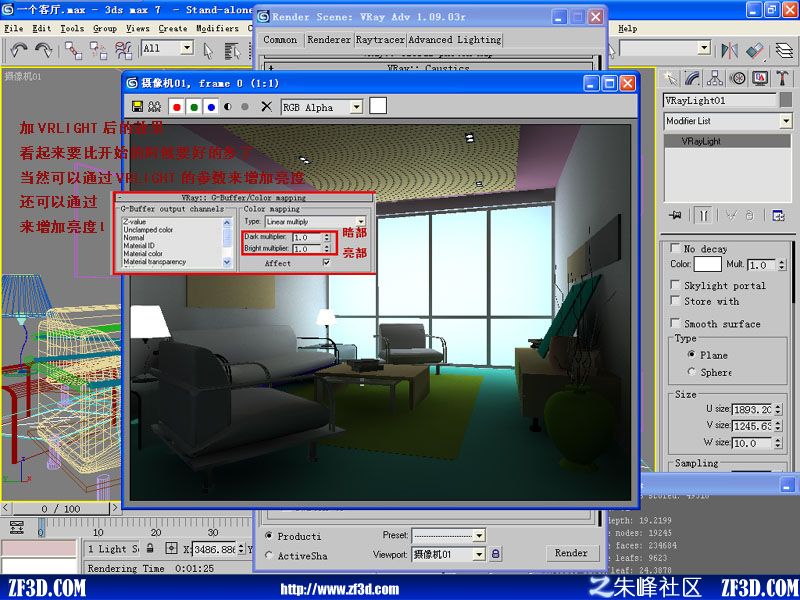Click the Key Mode toggle under time slider

tap(17, 527)
